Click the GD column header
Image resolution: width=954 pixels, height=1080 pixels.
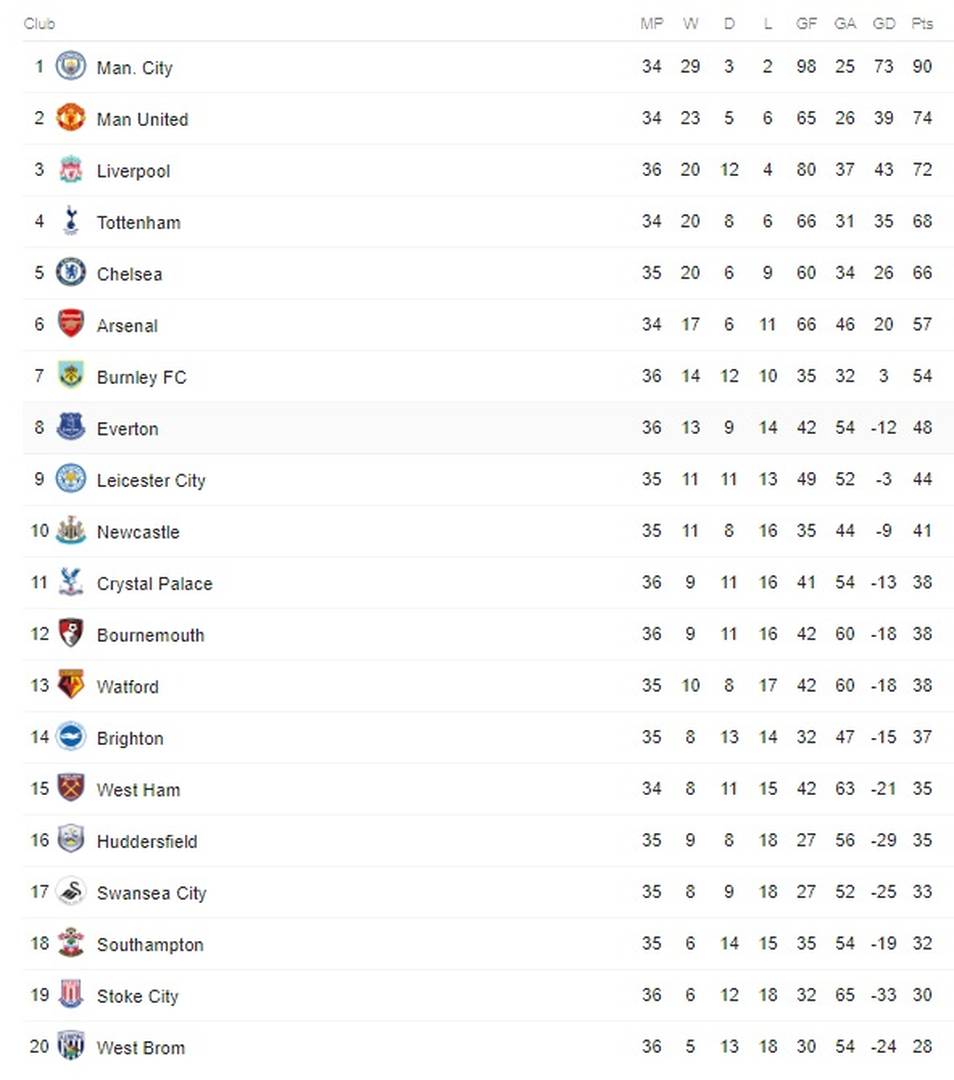[884, 23]
